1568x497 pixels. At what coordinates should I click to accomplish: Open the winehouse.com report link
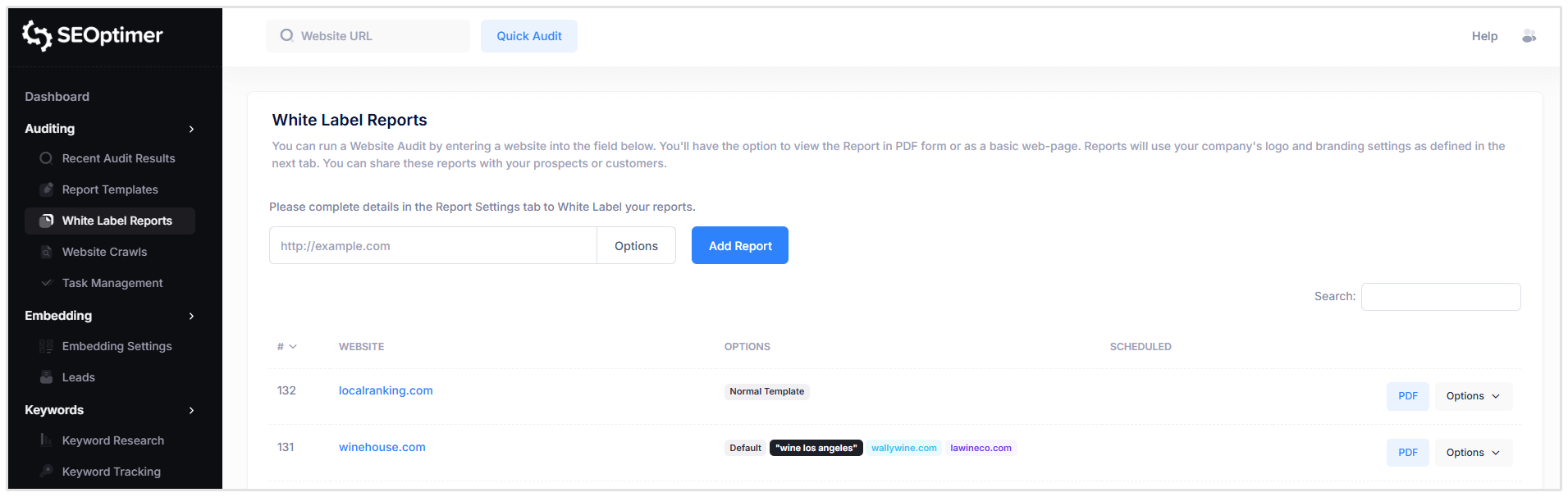coord(382,447)
